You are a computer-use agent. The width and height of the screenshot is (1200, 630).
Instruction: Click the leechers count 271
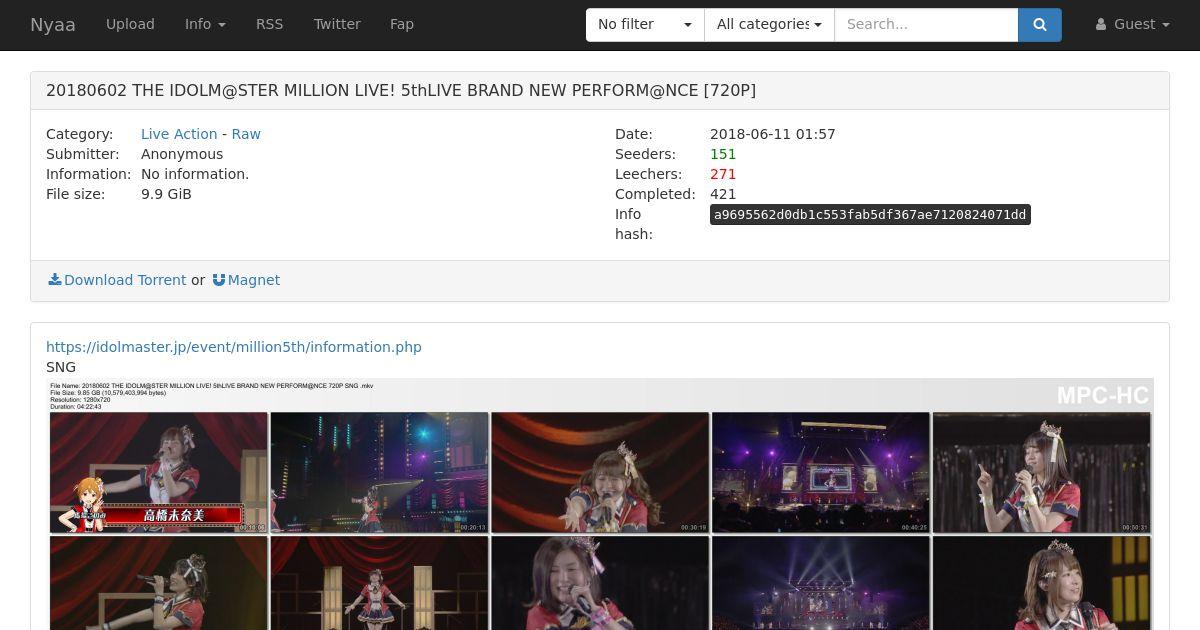point(723,174)
